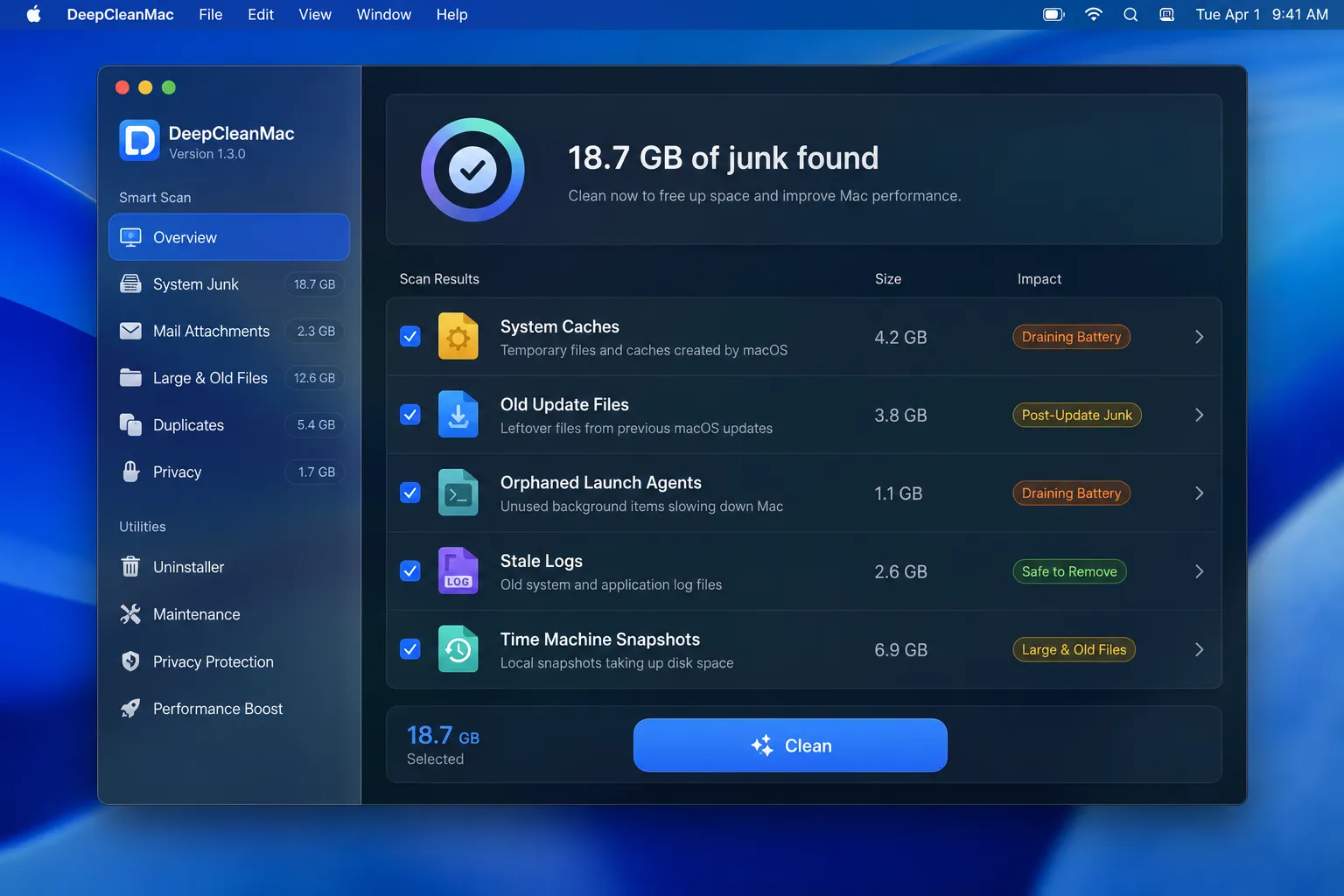The width and height of the screenshot is (1344, 896).
Task: Click the Orphaned Launch Agents terminal icon
Action: [458, 493]
